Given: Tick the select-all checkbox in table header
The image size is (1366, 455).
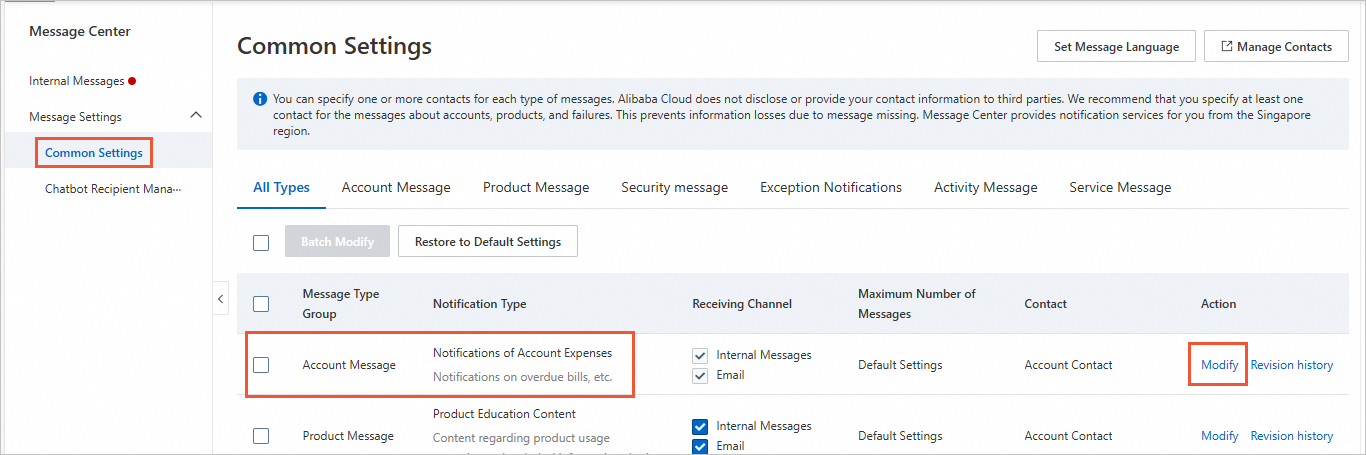Looking at the screenshot, I should (x=261, y=303).
